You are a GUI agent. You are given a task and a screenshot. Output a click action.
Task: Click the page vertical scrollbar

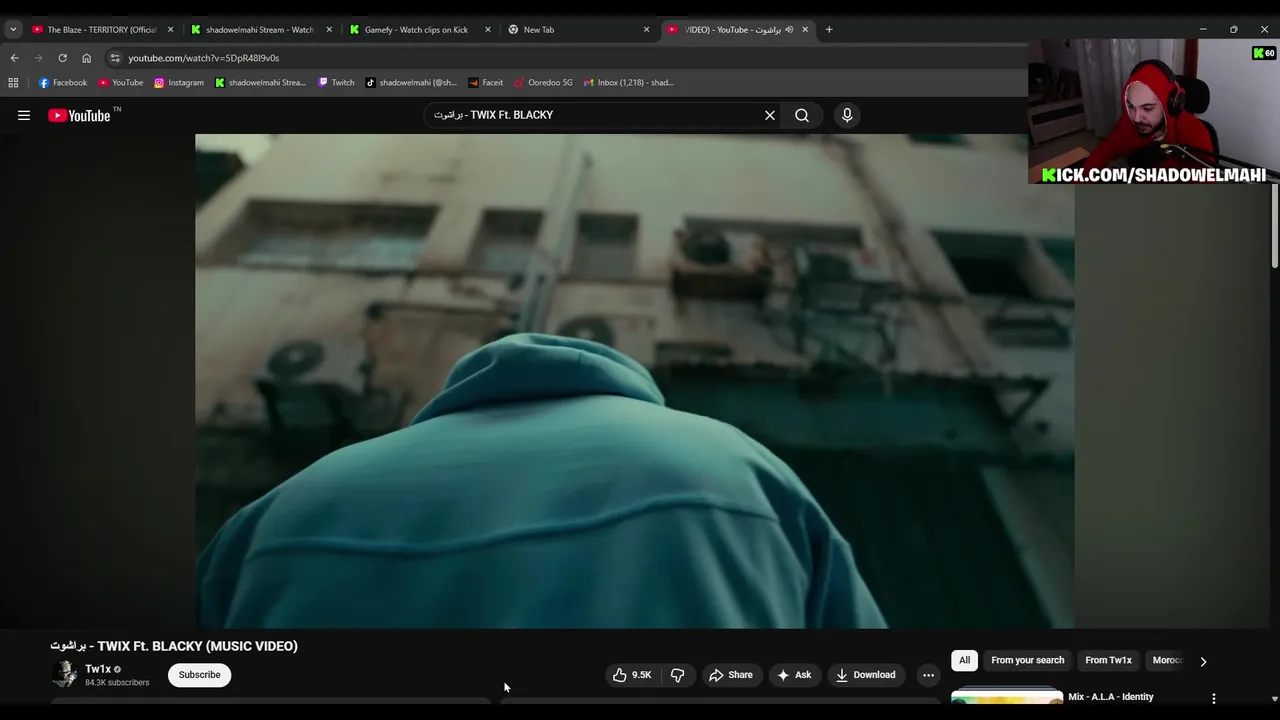(1274, 225)
